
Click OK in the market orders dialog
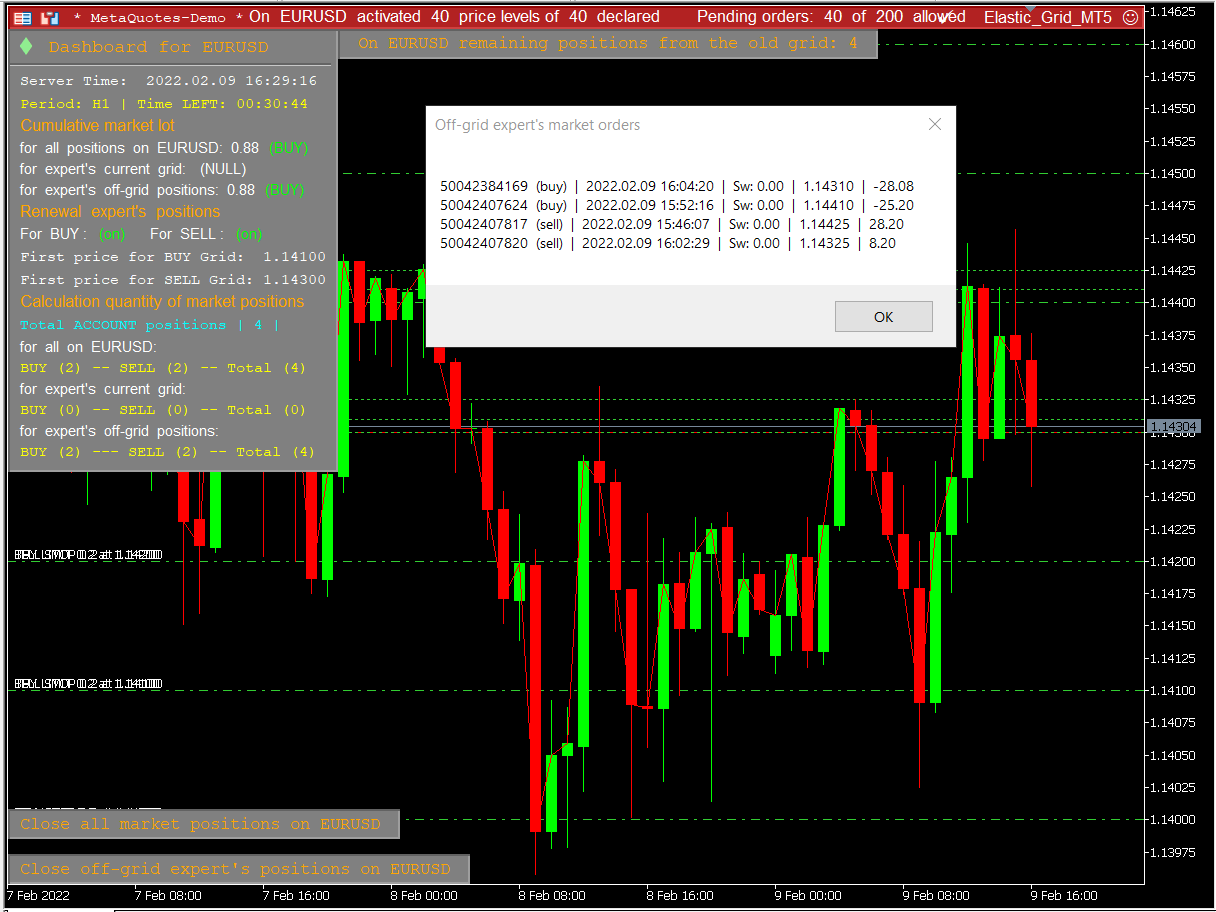point(883,317)
